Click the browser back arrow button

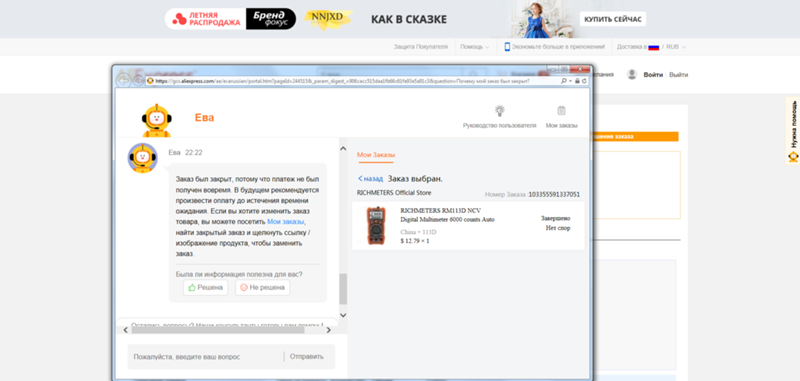pos(123,81)
